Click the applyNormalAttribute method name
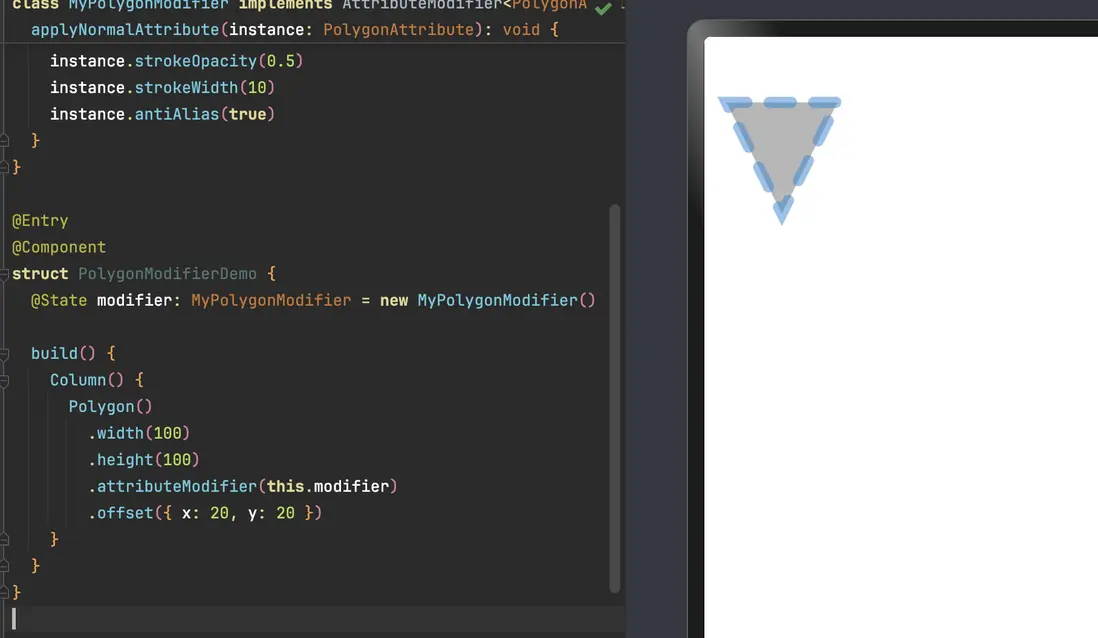1098x638 pixels. 125,30
